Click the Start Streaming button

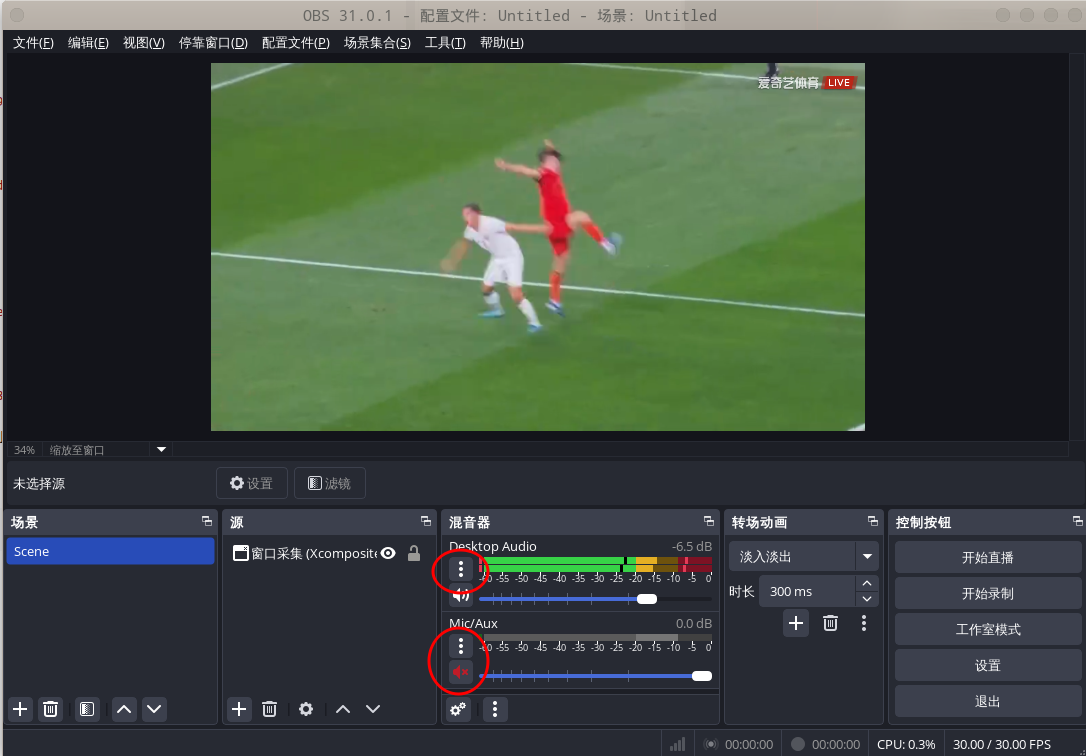point(987,557)
